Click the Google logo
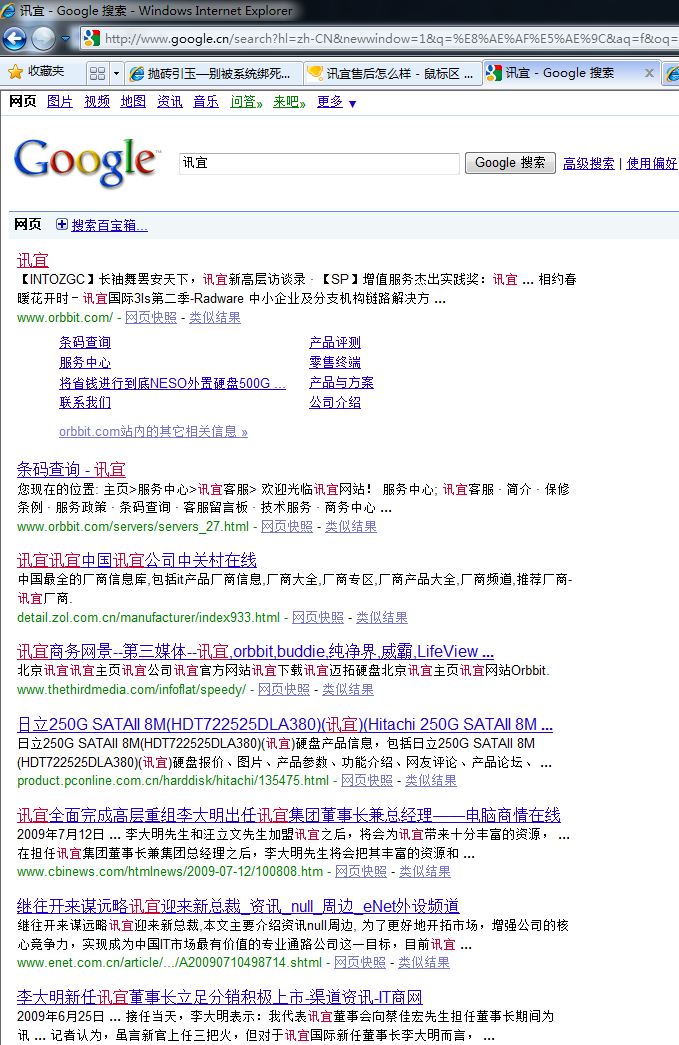 coord(87,162)
